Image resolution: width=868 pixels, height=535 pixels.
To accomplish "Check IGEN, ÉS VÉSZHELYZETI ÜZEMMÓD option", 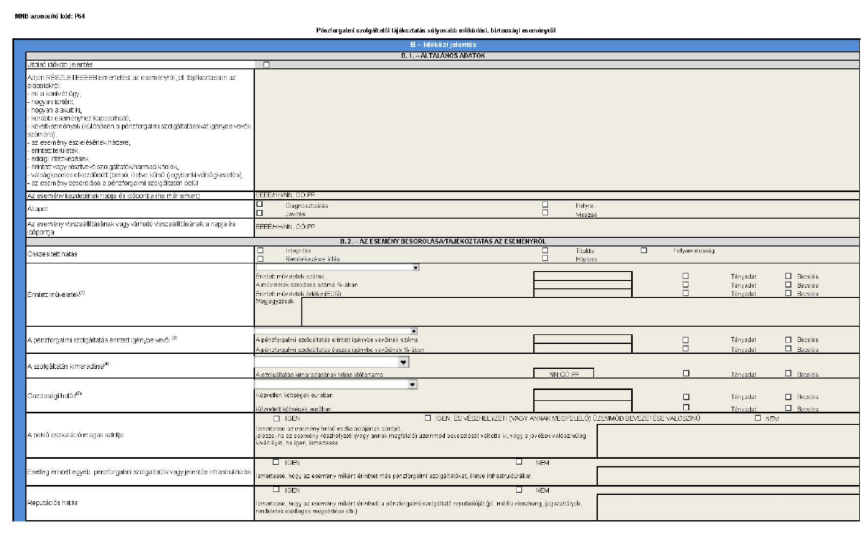I will [x=428, y=418].
